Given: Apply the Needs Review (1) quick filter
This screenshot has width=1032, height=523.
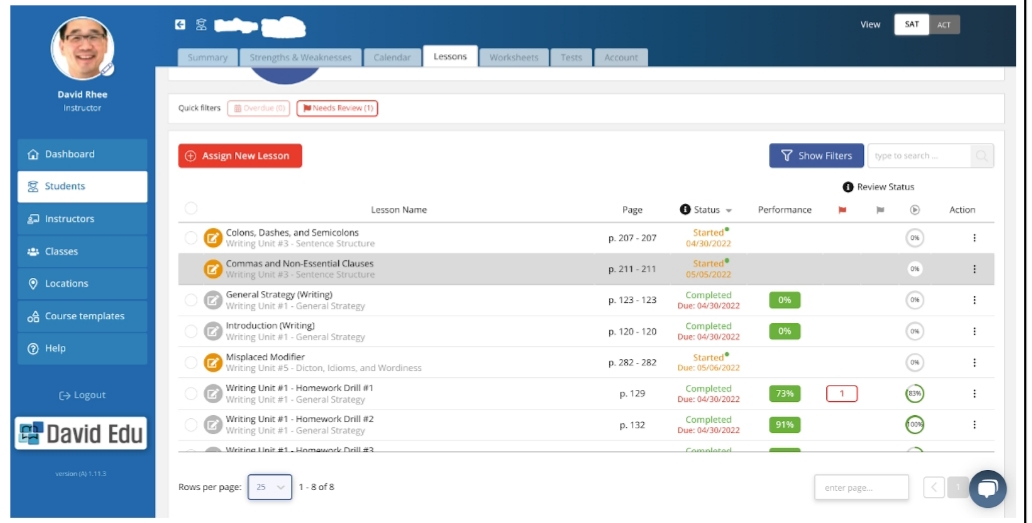Looking at the screenshot, I should click(x=337, y=108).
